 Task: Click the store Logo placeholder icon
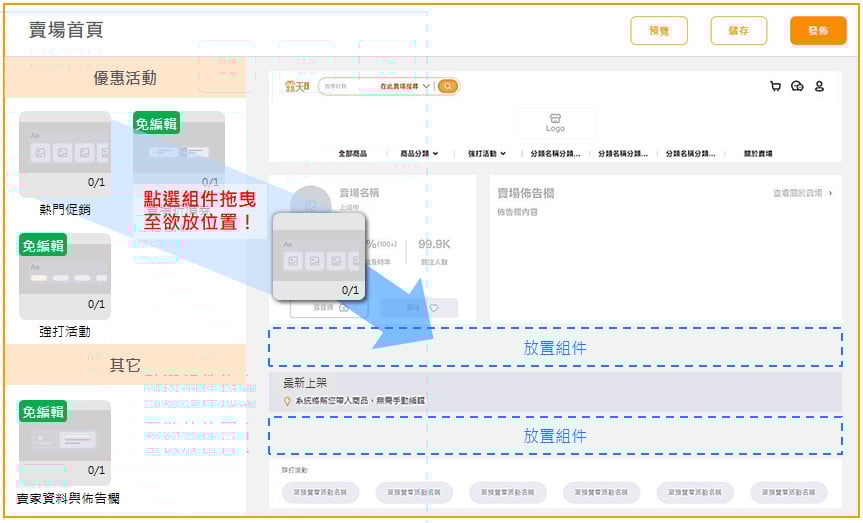click(555, 120)
